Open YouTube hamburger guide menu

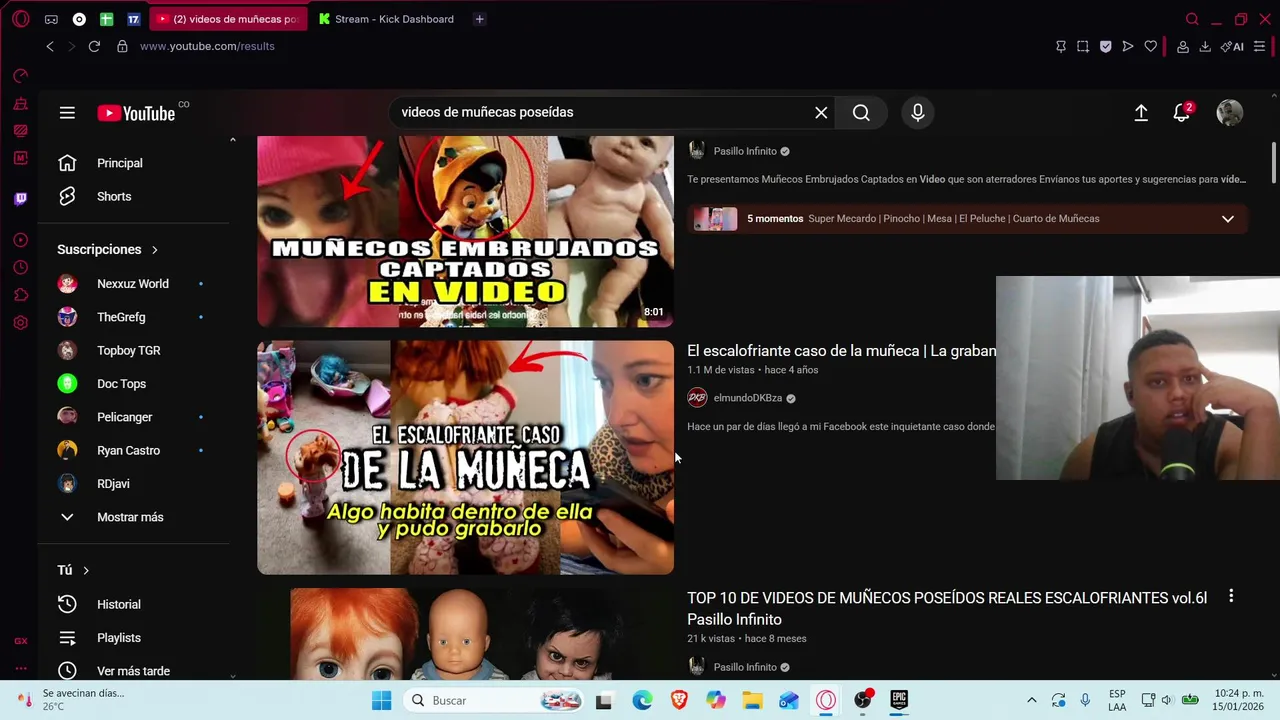pyautogui.click(x=67, y=113)
